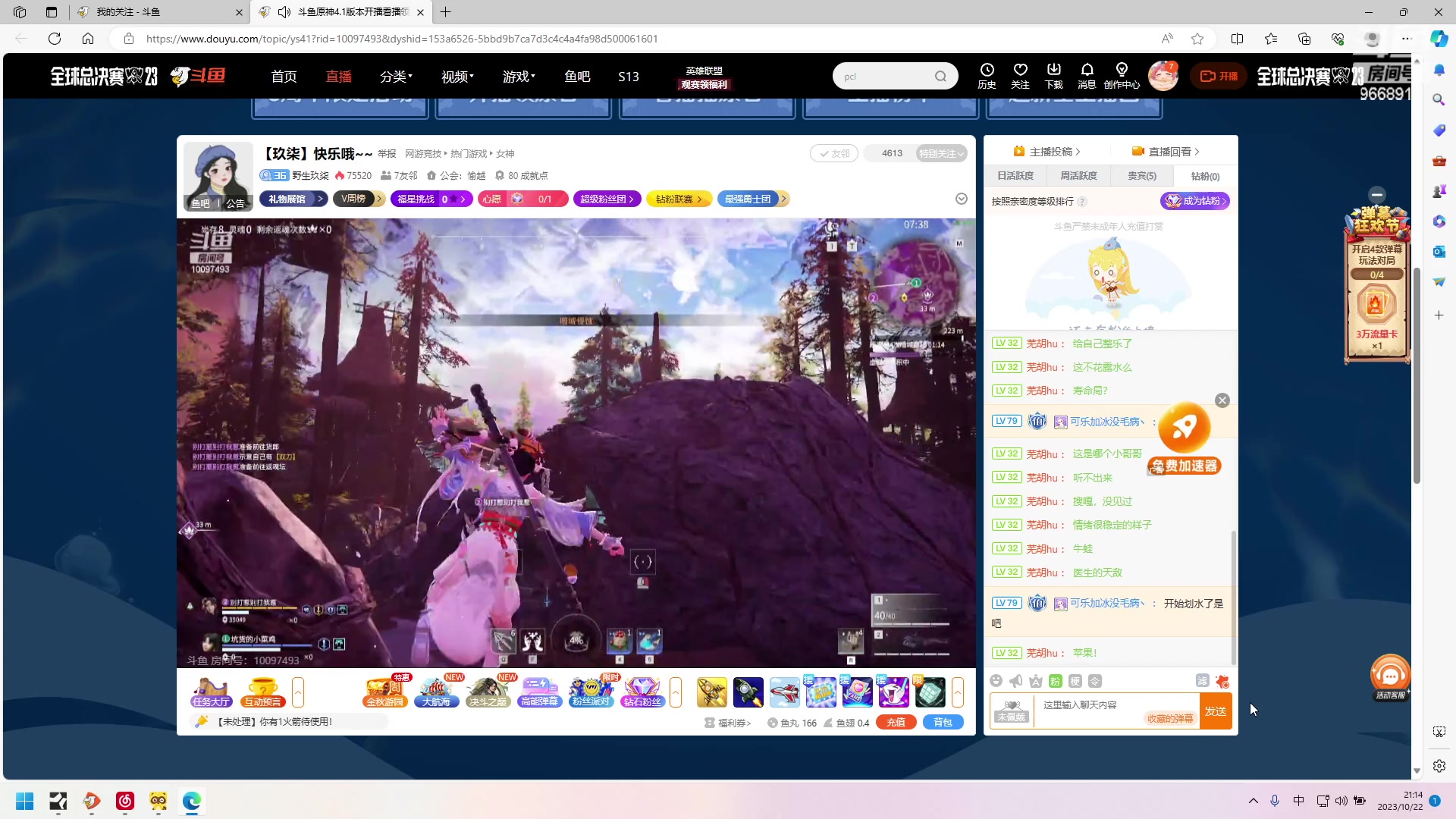Image resolution: width=1456 pixels, height=819 pixels.
Task: Open the 关注 follow icon in header
Action: [1020, 76]
